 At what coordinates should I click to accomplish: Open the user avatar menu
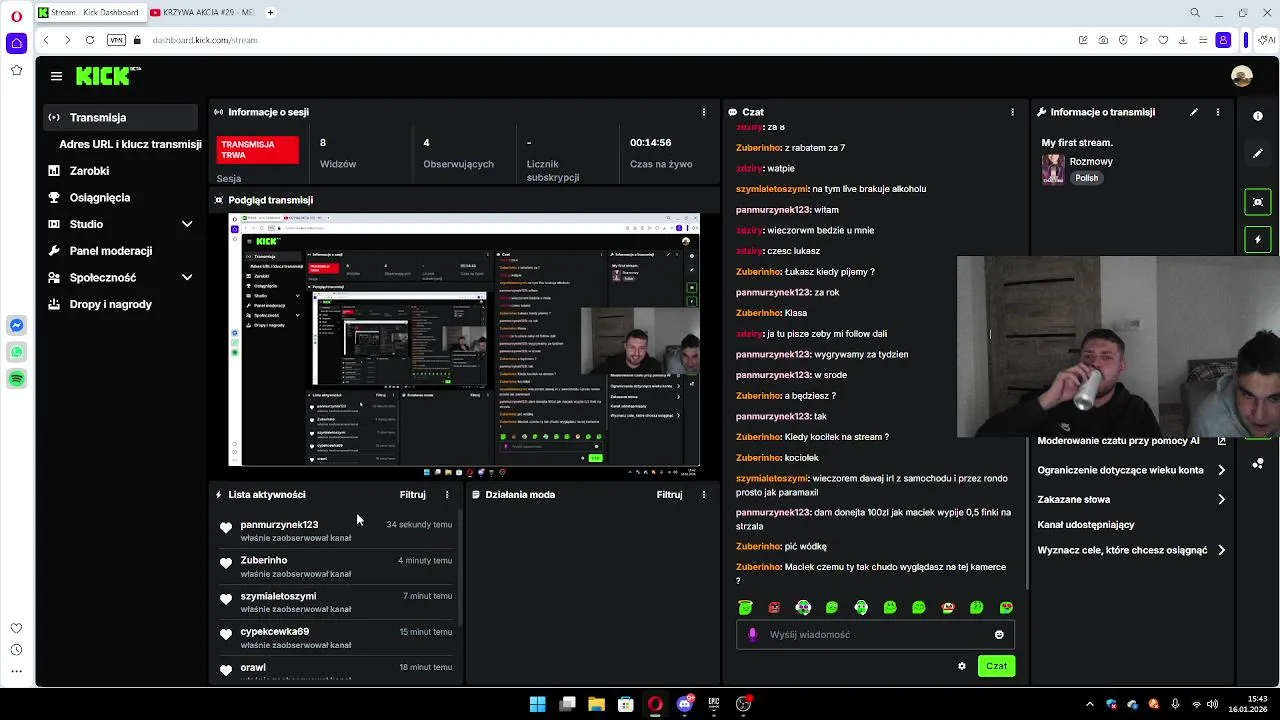coord(1242,76)
